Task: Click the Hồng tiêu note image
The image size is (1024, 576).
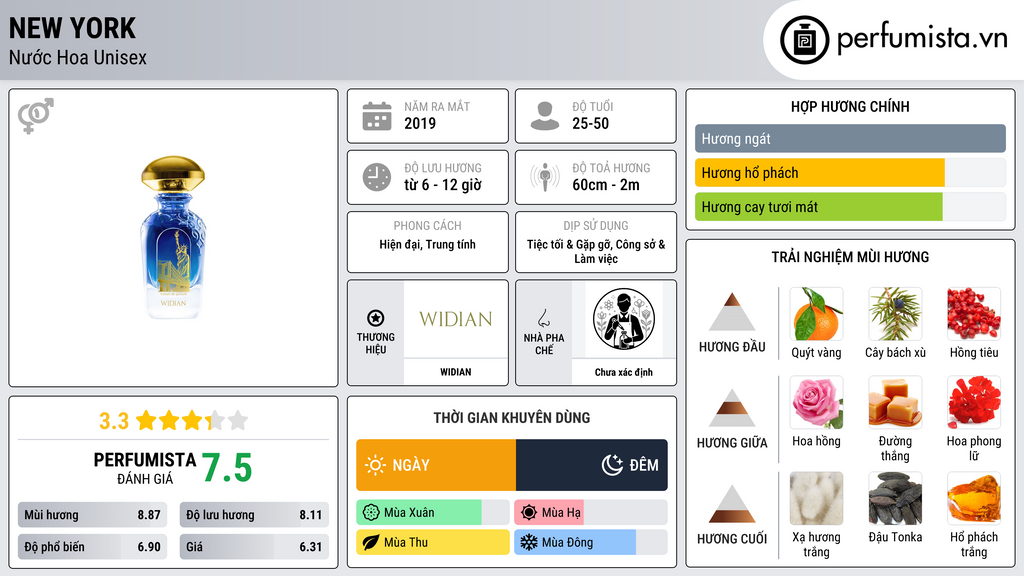Action: (x=974, y=314)
